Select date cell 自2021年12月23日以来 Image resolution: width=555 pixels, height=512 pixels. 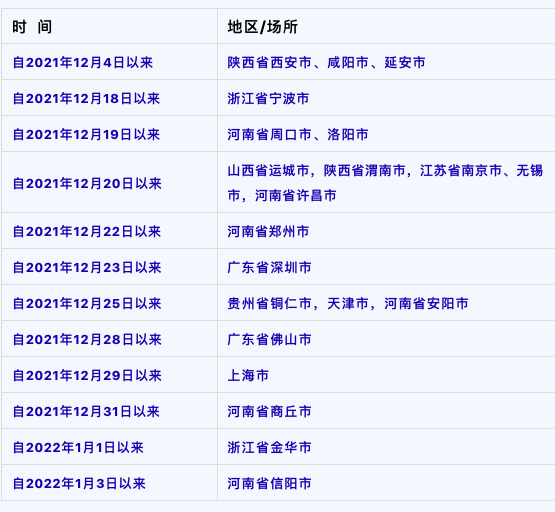pos(87,267)
